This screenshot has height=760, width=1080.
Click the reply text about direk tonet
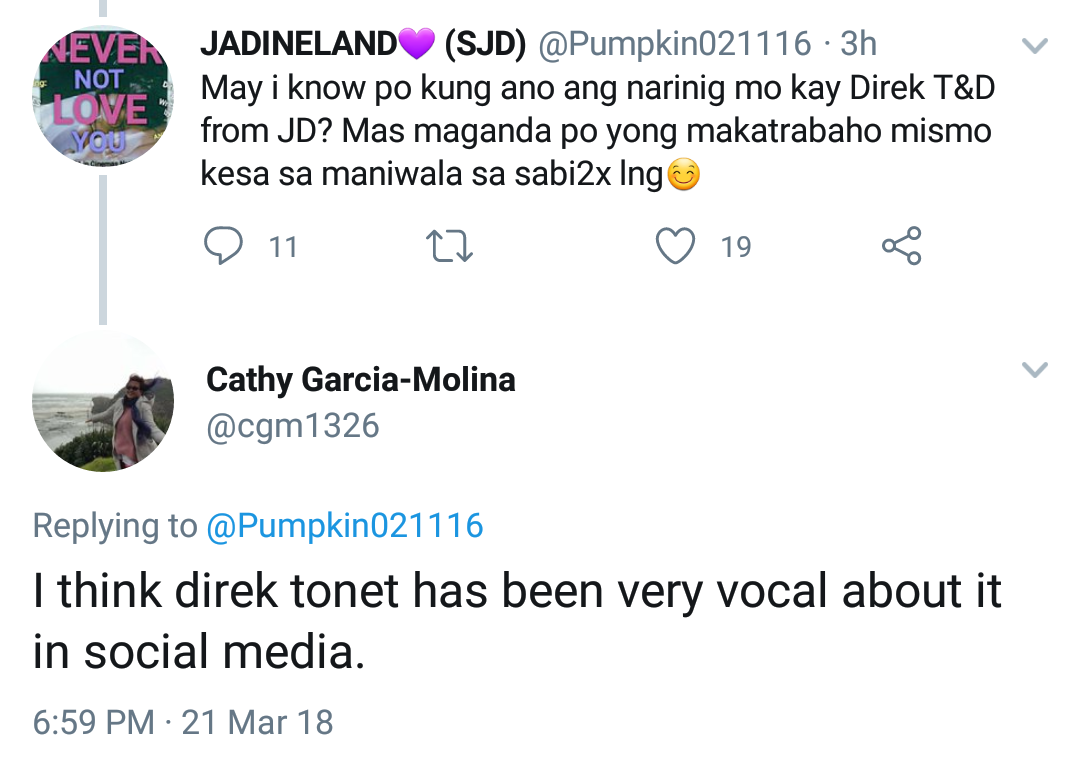tap(516, 621)
